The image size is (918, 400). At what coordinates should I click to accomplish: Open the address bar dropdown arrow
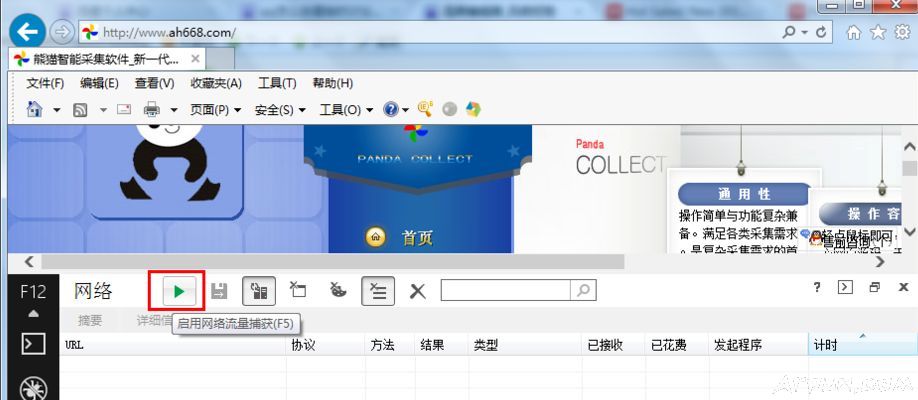(804, 33)
